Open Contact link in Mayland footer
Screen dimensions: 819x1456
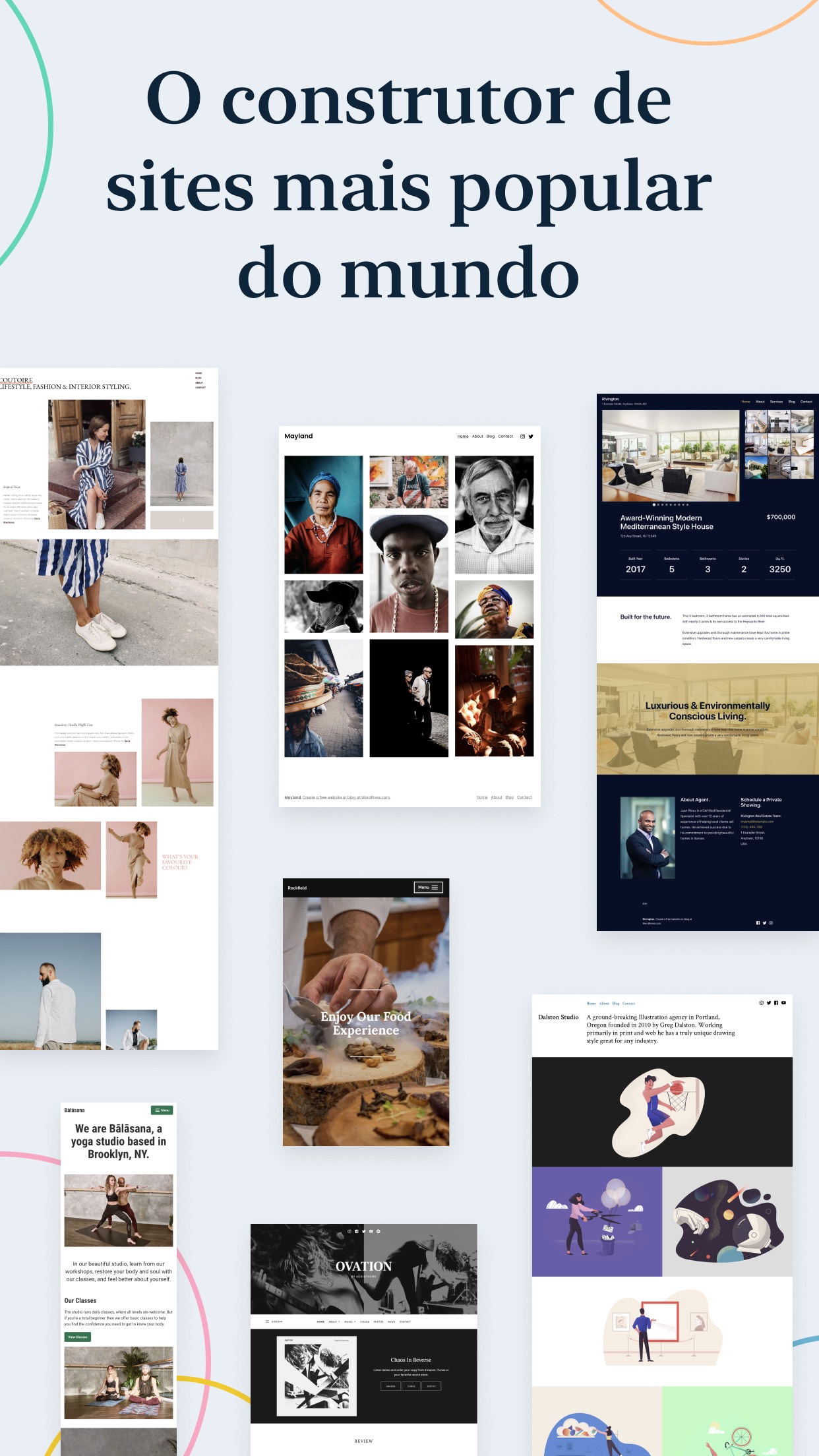524,797
